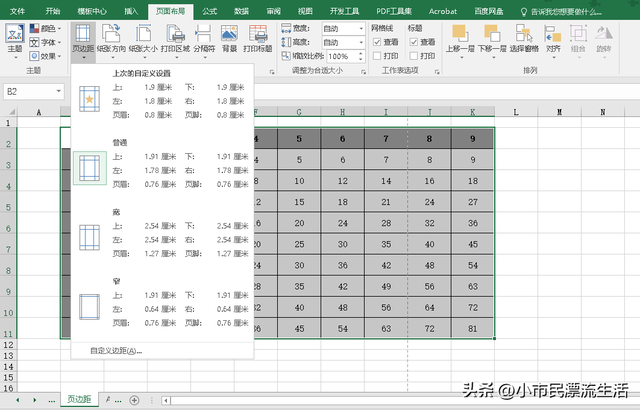
Task: Switch to the 公式 (Formulas) tab
Action: point(209,11)
